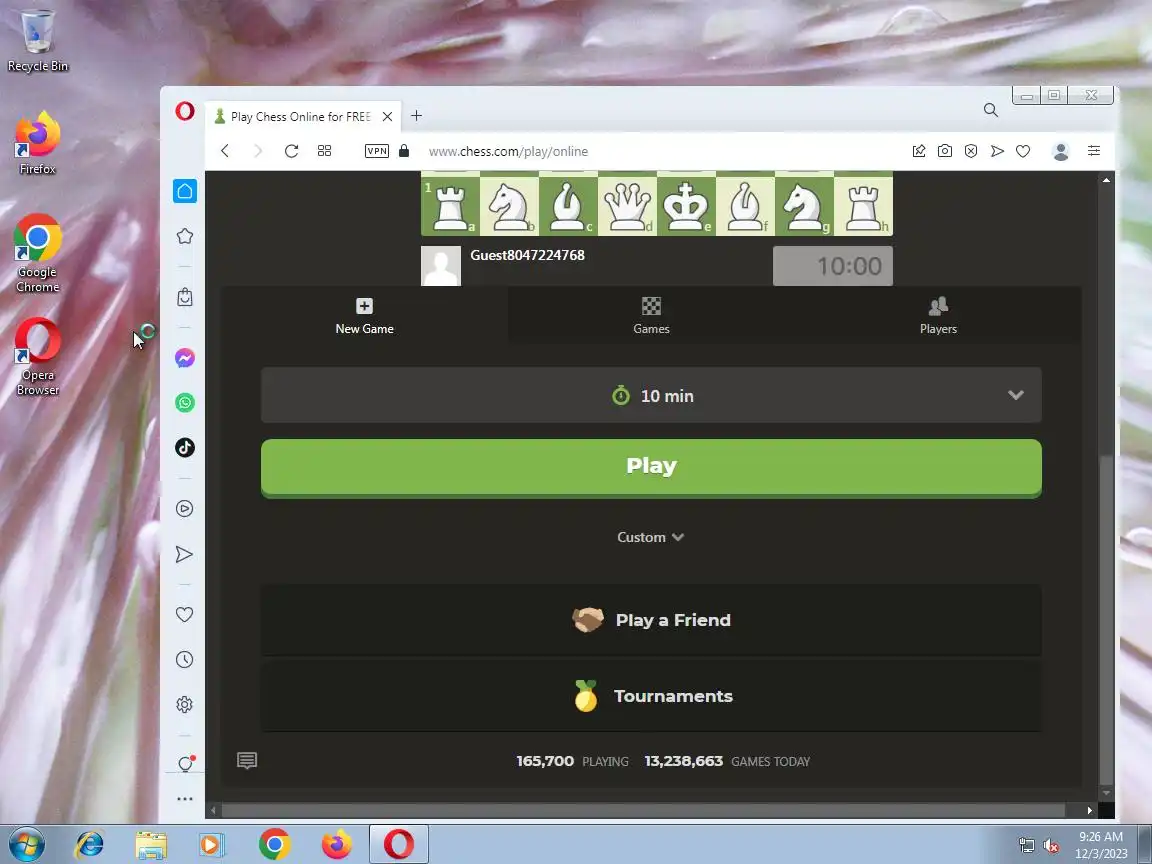The width and height of the screenshot is (1152, 864).
Task: Open TikTok in the sidebar
Action: pyautogui.click(x=185, y=447)
